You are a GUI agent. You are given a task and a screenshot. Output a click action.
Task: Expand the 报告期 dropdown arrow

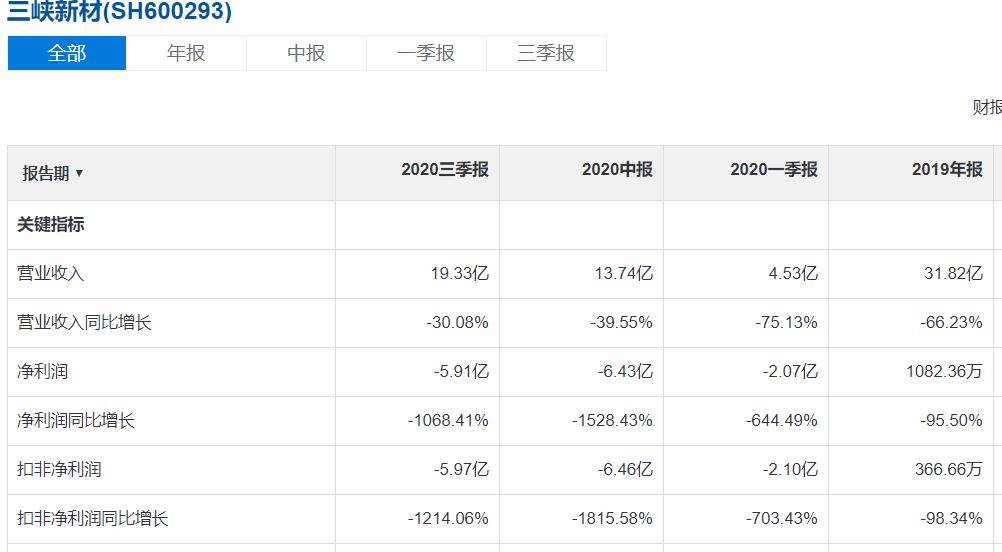click(x=79, y=173)
